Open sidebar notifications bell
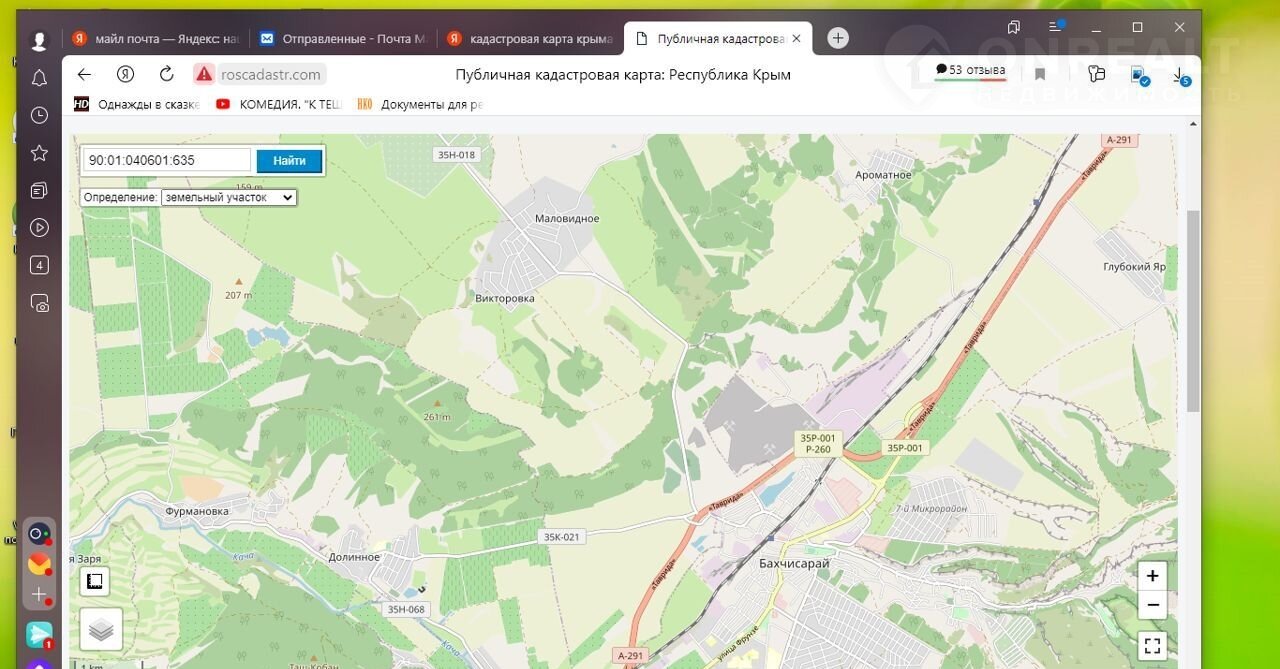Viewport: 1280px width, 669px height. tap(39, 78)
